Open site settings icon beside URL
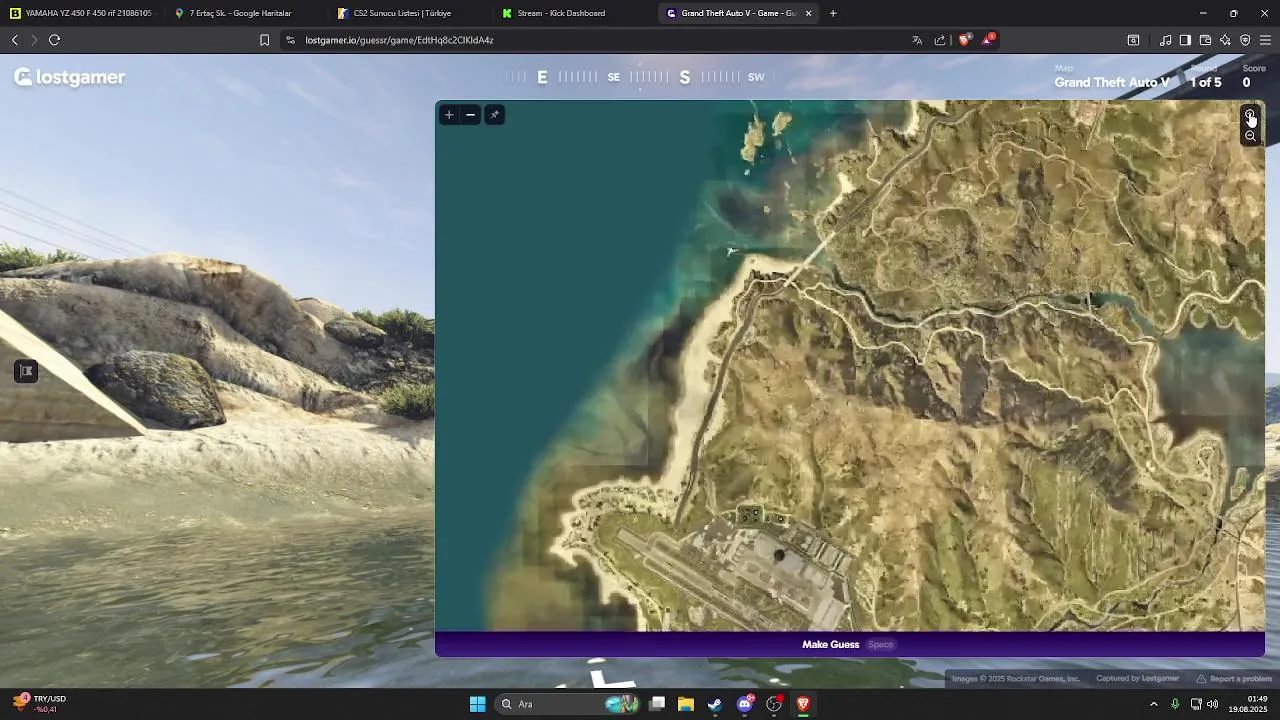The image size is (1280, 720). pyautogui.click(x=290, y=40)
